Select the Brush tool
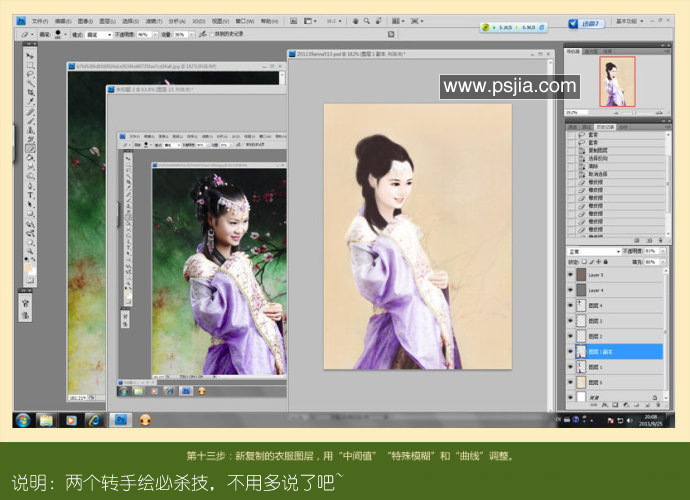 (30, 121)
